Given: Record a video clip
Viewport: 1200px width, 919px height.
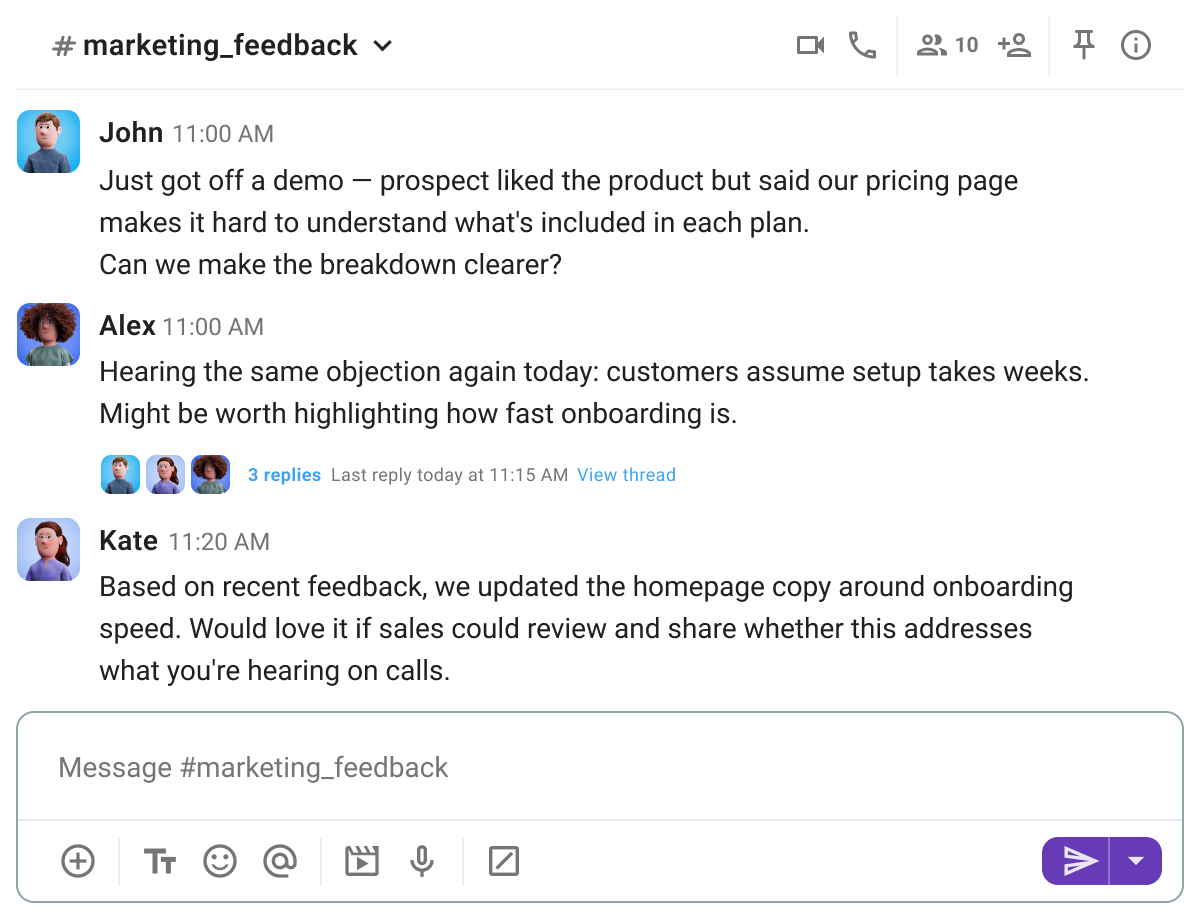Looking at the screenshot, I should (362, 861).
